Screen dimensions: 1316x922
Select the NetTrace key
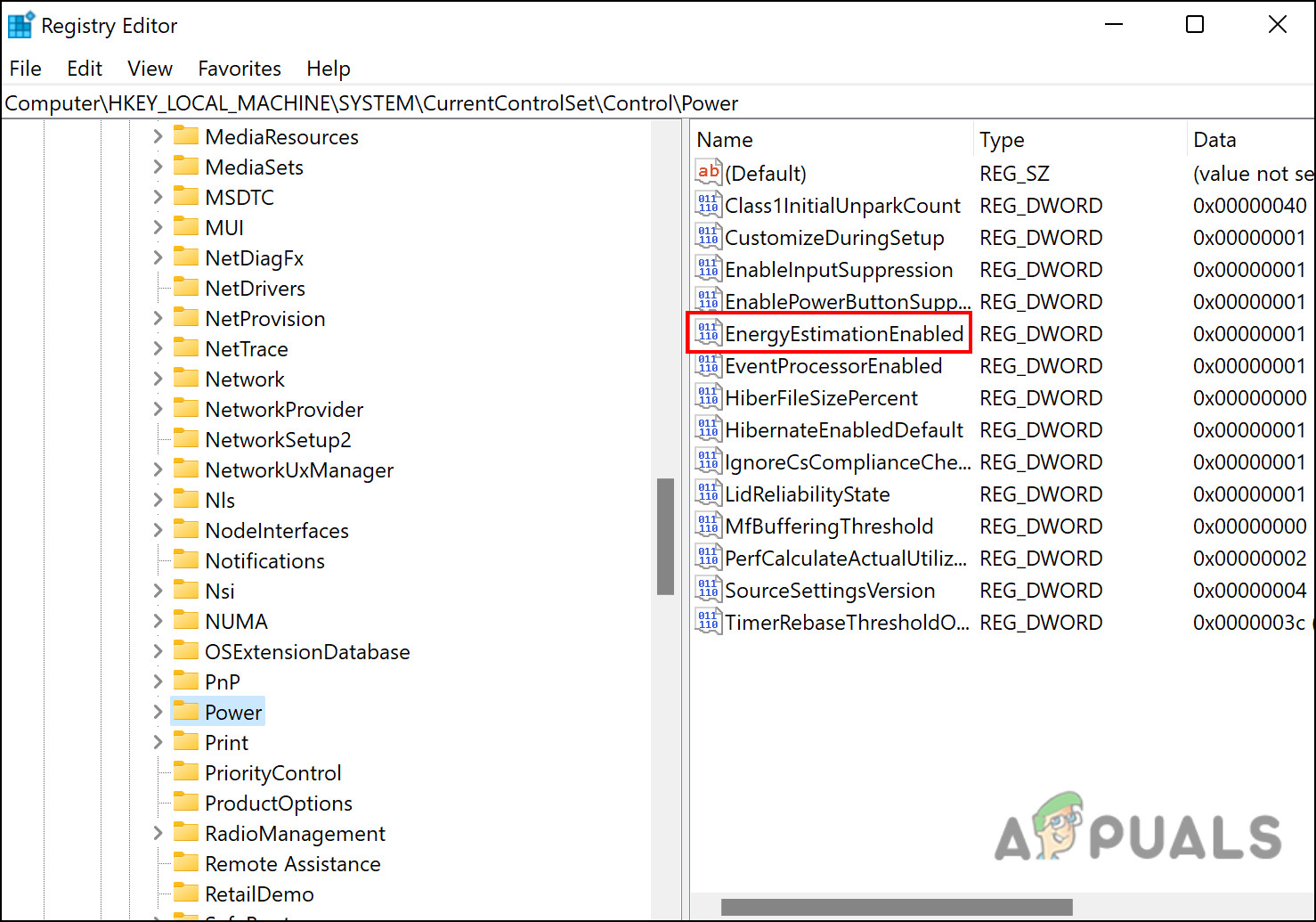click(x=247, y=349)
